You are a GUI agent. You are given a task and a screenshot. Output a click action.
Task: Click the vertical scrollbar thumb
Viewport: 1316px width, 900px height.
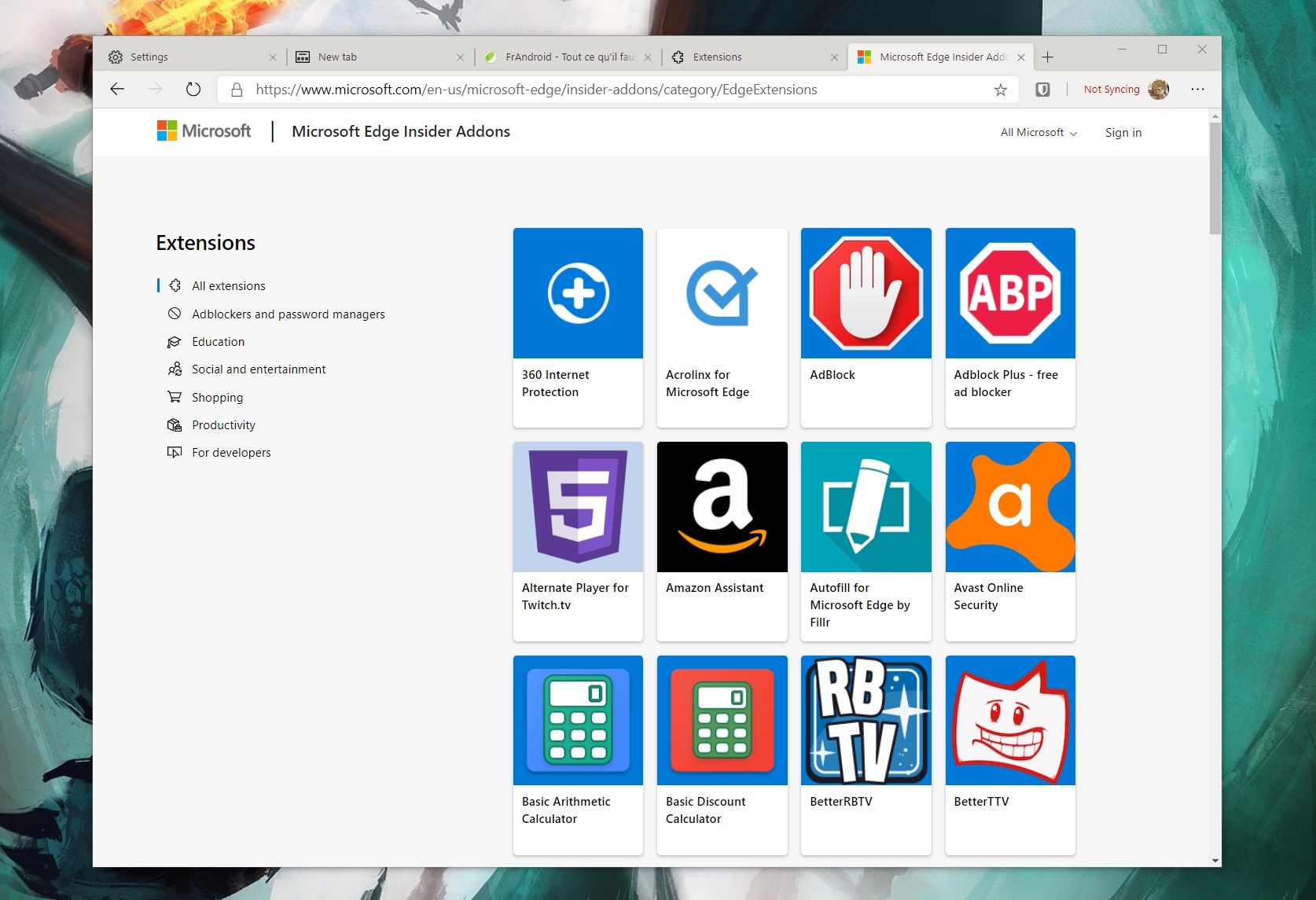point(1215,178)
